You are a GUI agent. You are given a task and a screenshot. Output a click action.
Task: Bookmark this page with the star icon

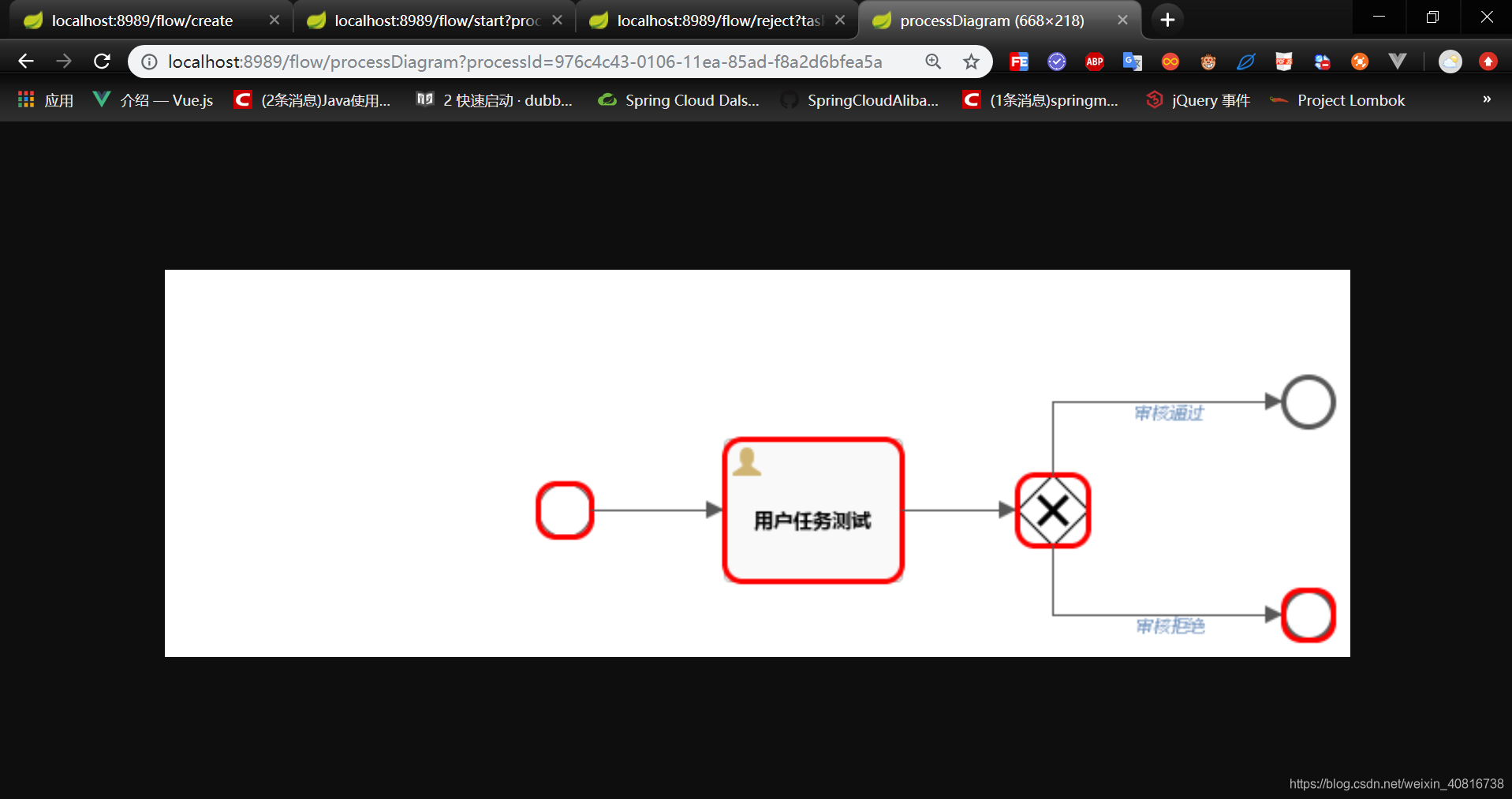coord(971,61)
